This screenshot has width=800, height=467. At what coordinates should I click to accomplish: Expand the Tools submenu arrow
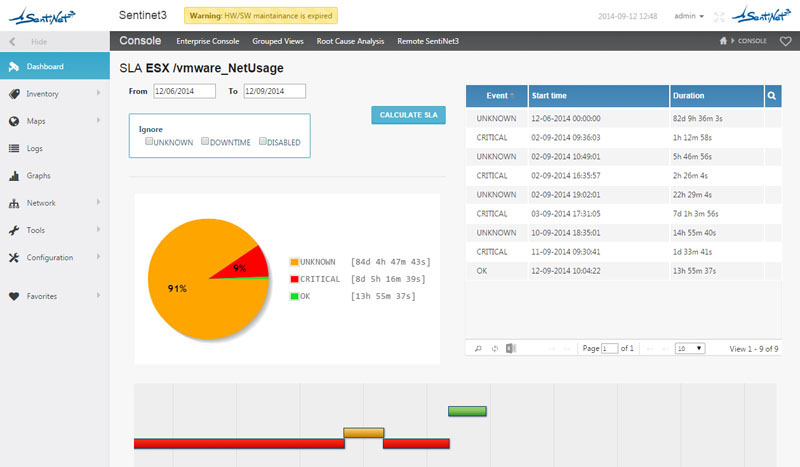click(x=98, y=229)
